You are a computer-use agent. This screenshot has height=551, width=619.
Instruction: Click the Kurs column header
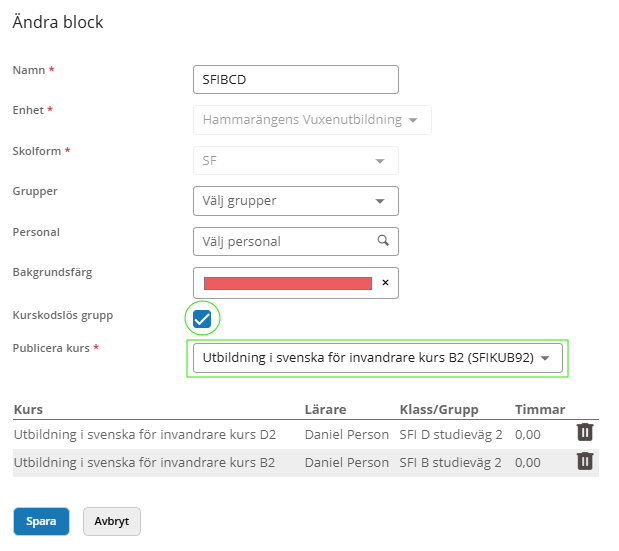(28, 409)
